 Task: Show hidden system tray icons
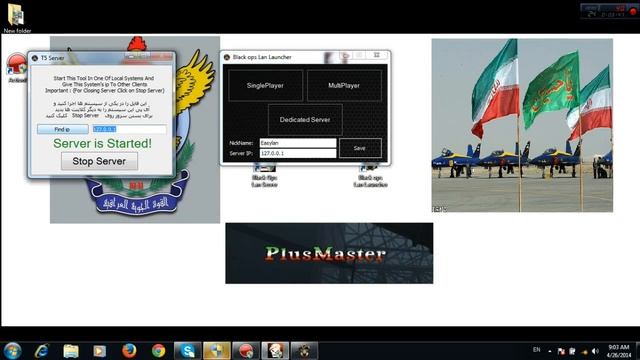tap(550, 351)
